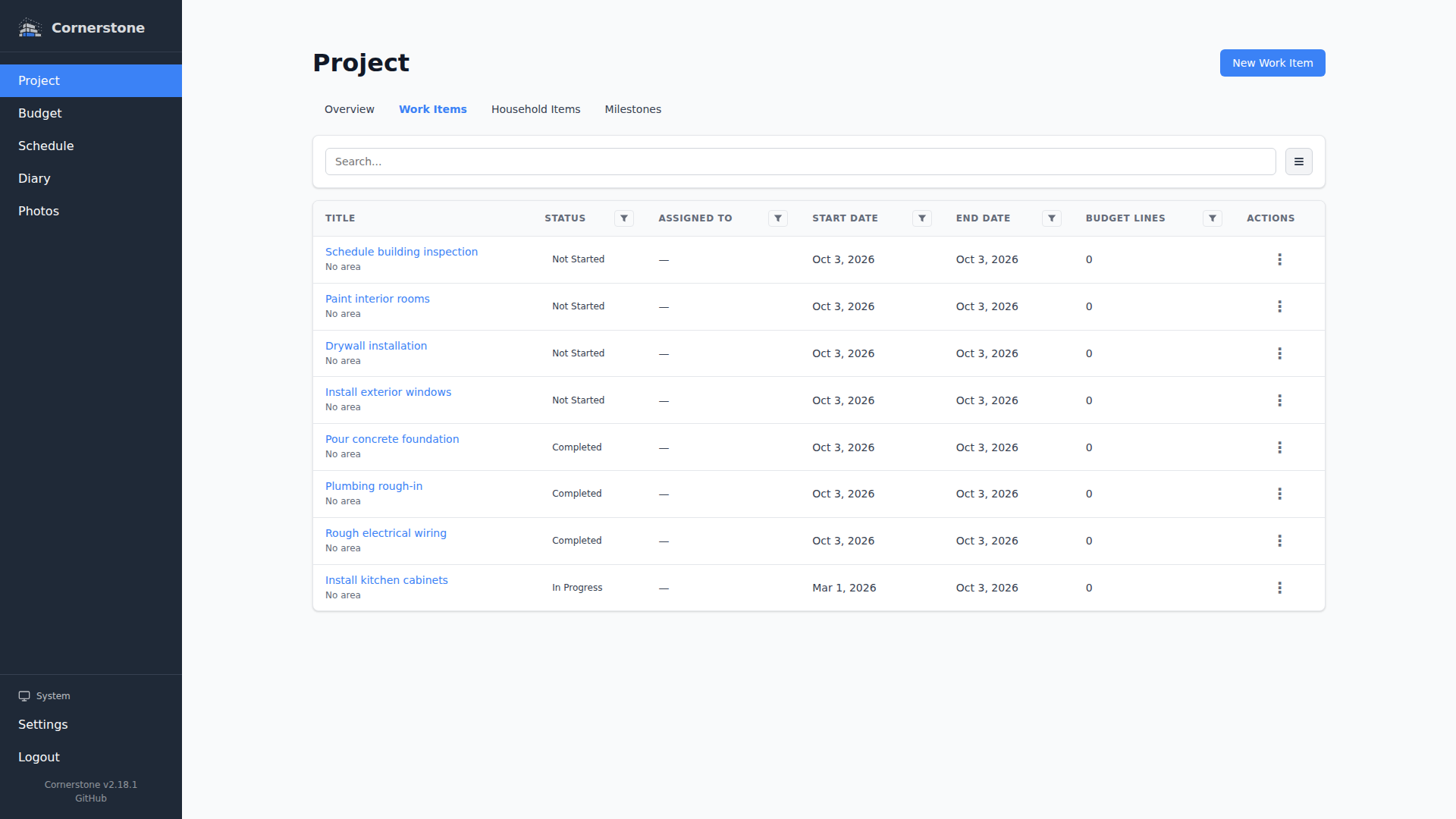
Task: Switch to Household Items tab
Action: (x=535, y=109)
